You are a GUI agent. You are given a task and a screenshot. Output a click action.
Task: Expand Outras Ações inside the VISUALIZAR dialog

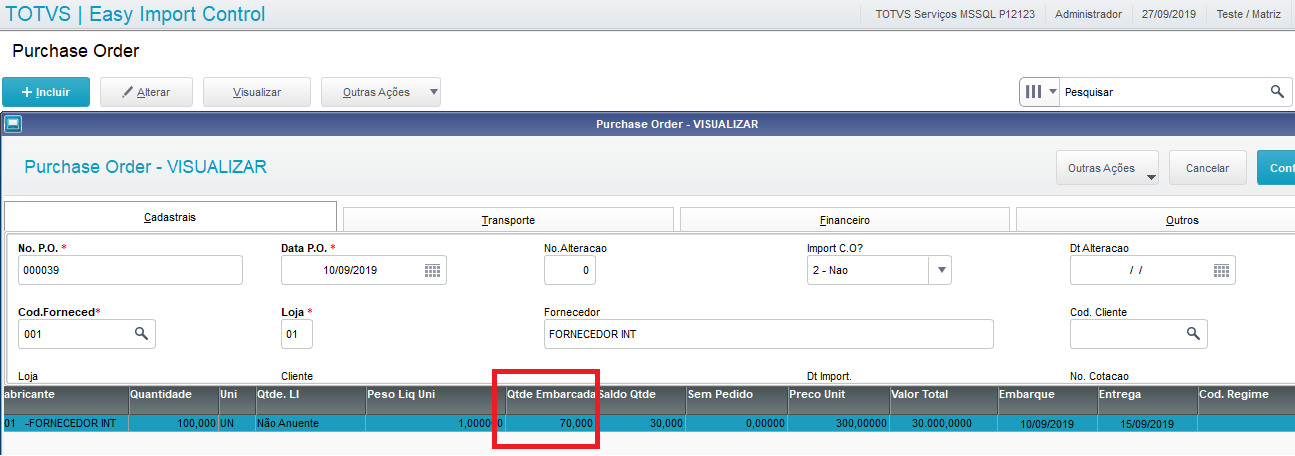click(1107, 168)
